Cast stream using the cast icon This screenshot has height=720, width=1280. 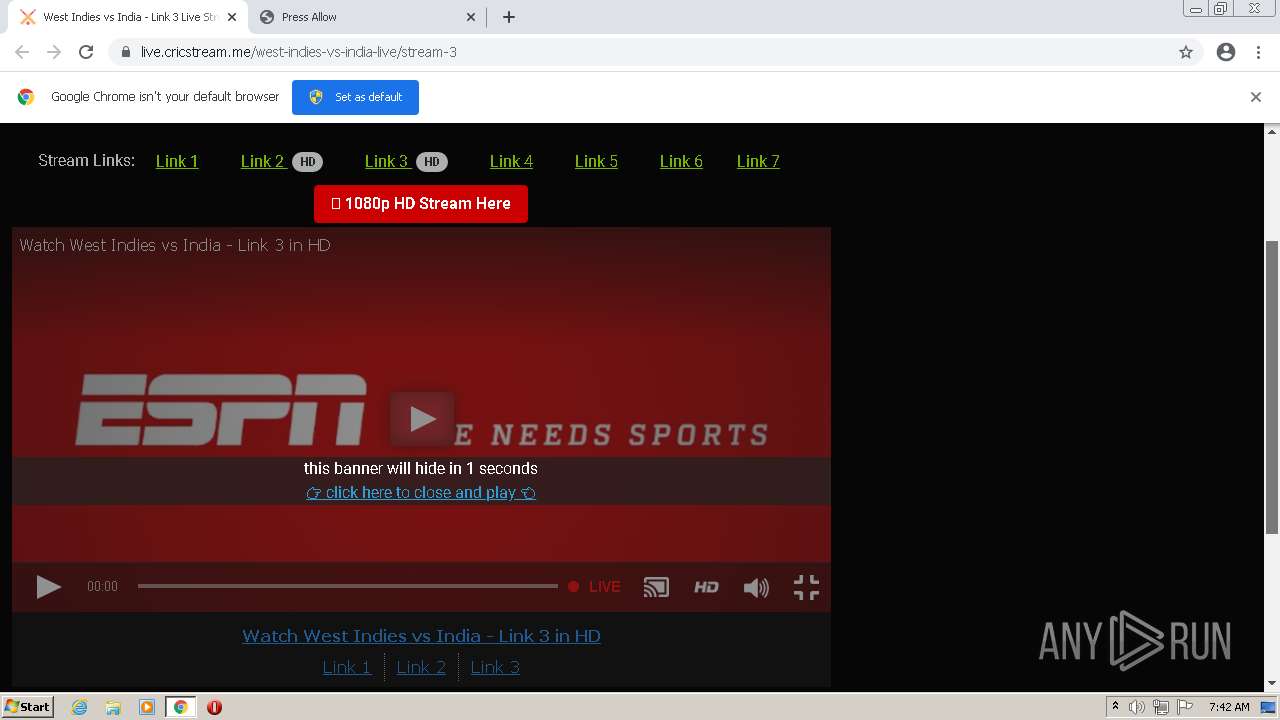tap(656, 587)
